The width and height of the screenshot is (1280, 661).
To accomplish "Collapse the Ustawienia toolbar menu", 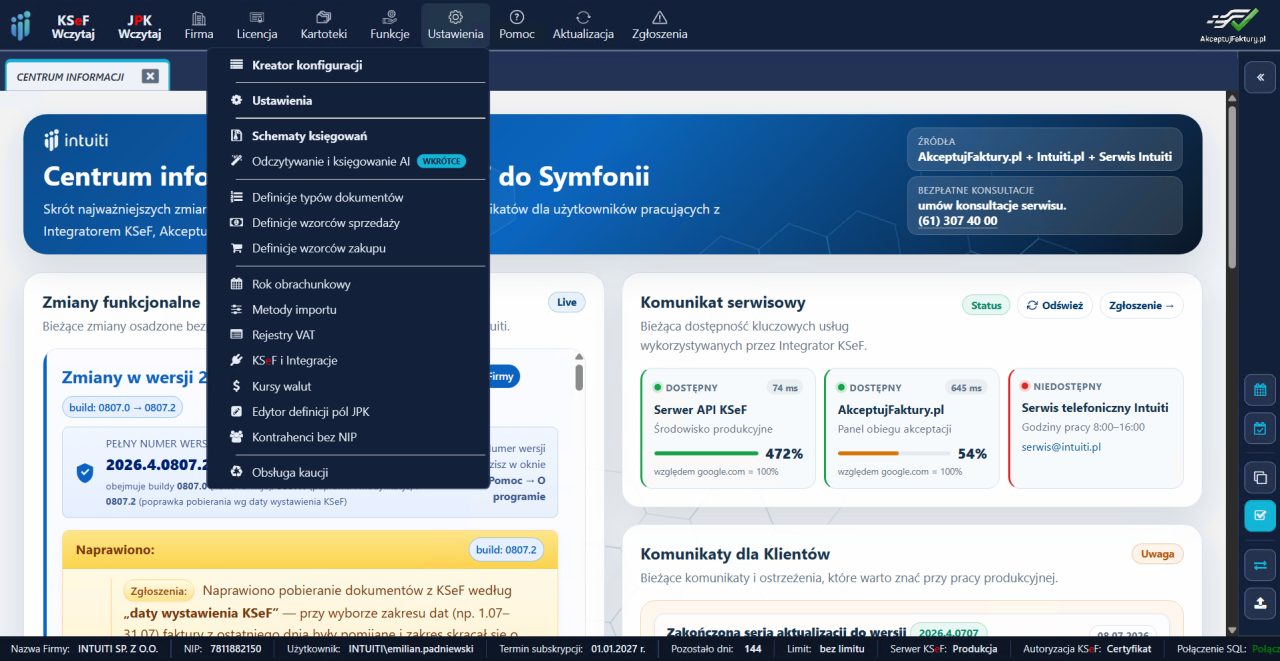I will (455, 26).
